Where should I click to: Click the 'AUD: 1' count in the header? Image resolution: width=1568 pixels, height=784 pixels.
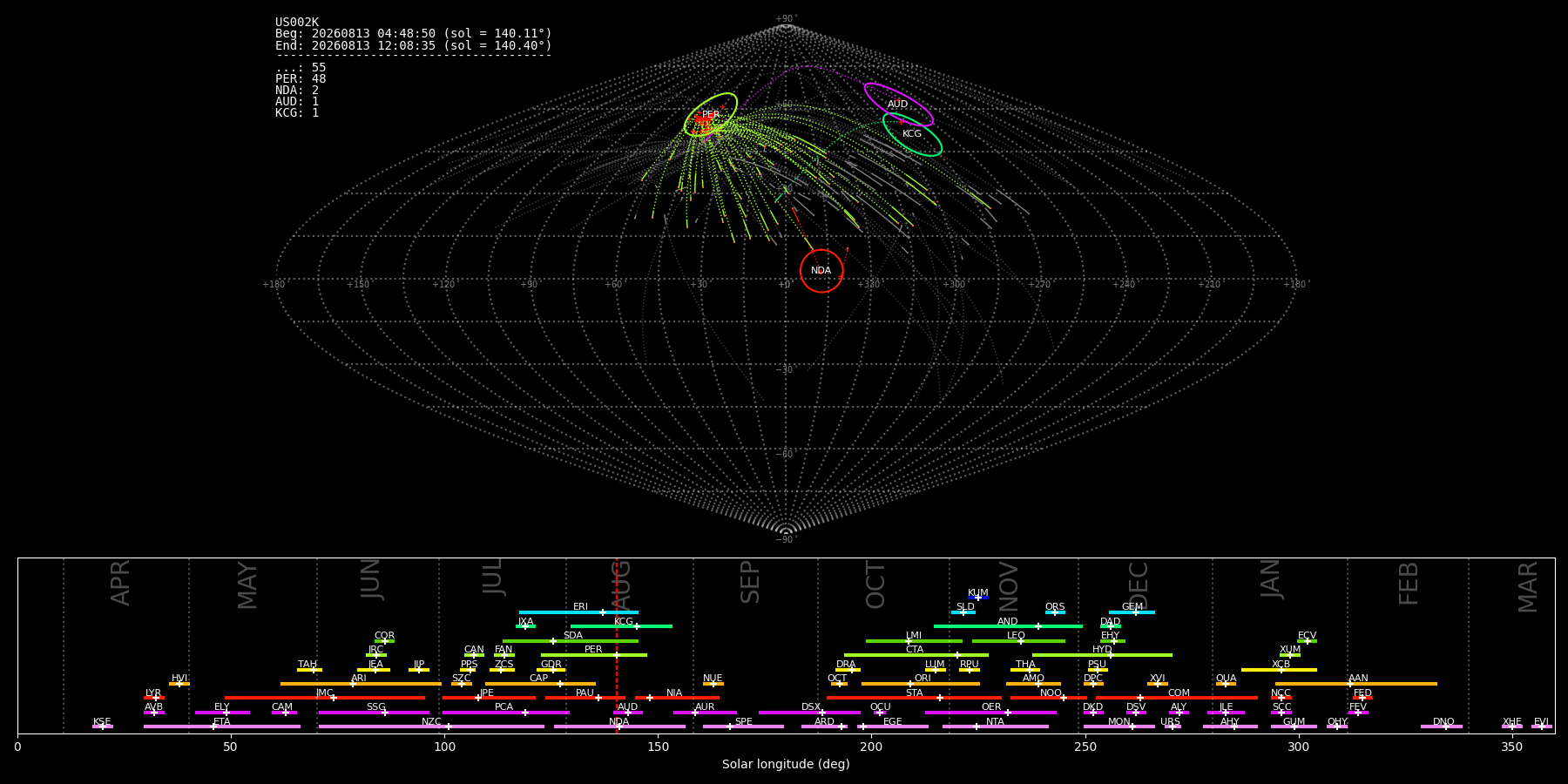tap(297, 102)
